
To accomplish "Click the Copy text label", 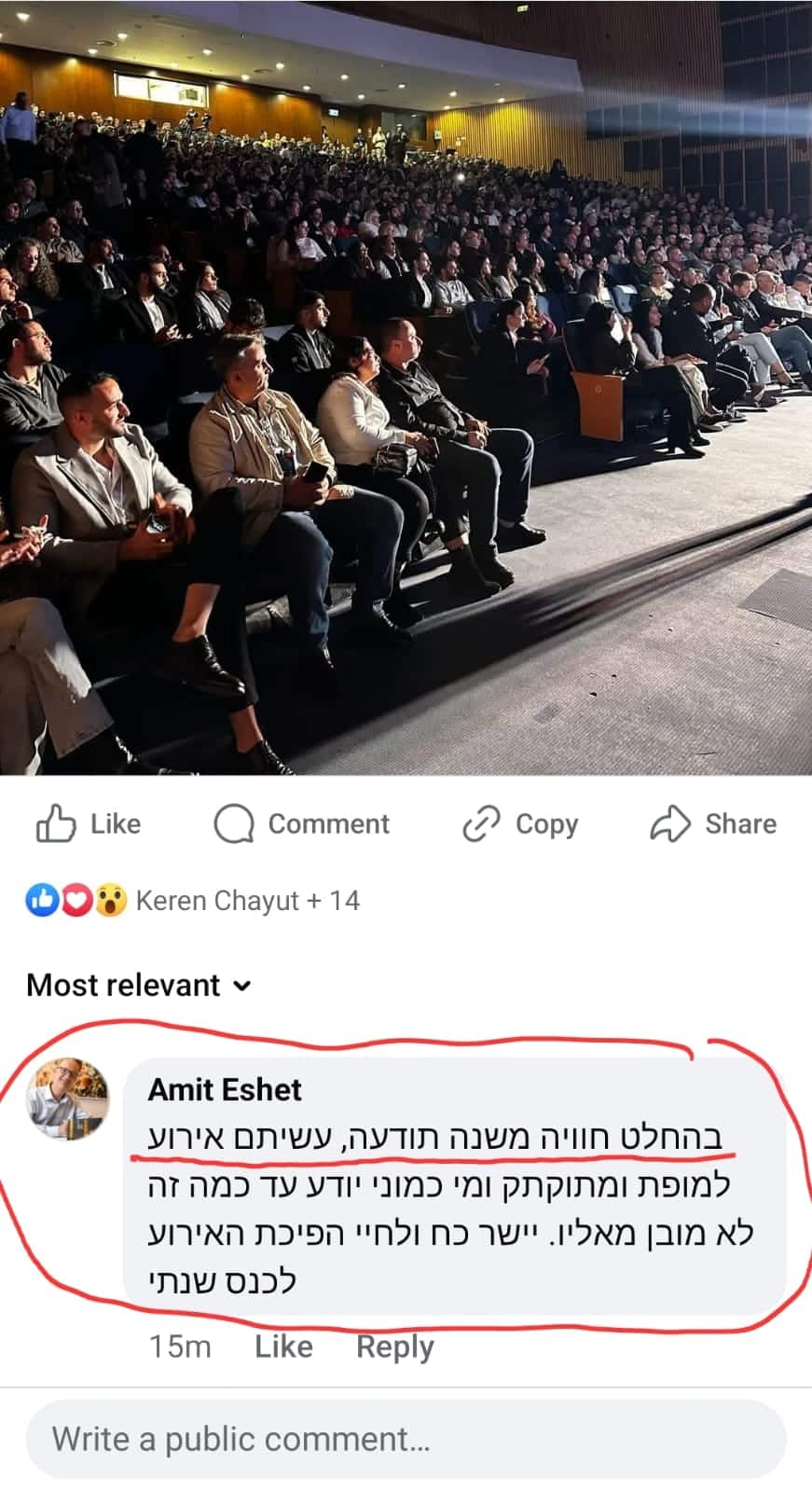I will (546, 824).
